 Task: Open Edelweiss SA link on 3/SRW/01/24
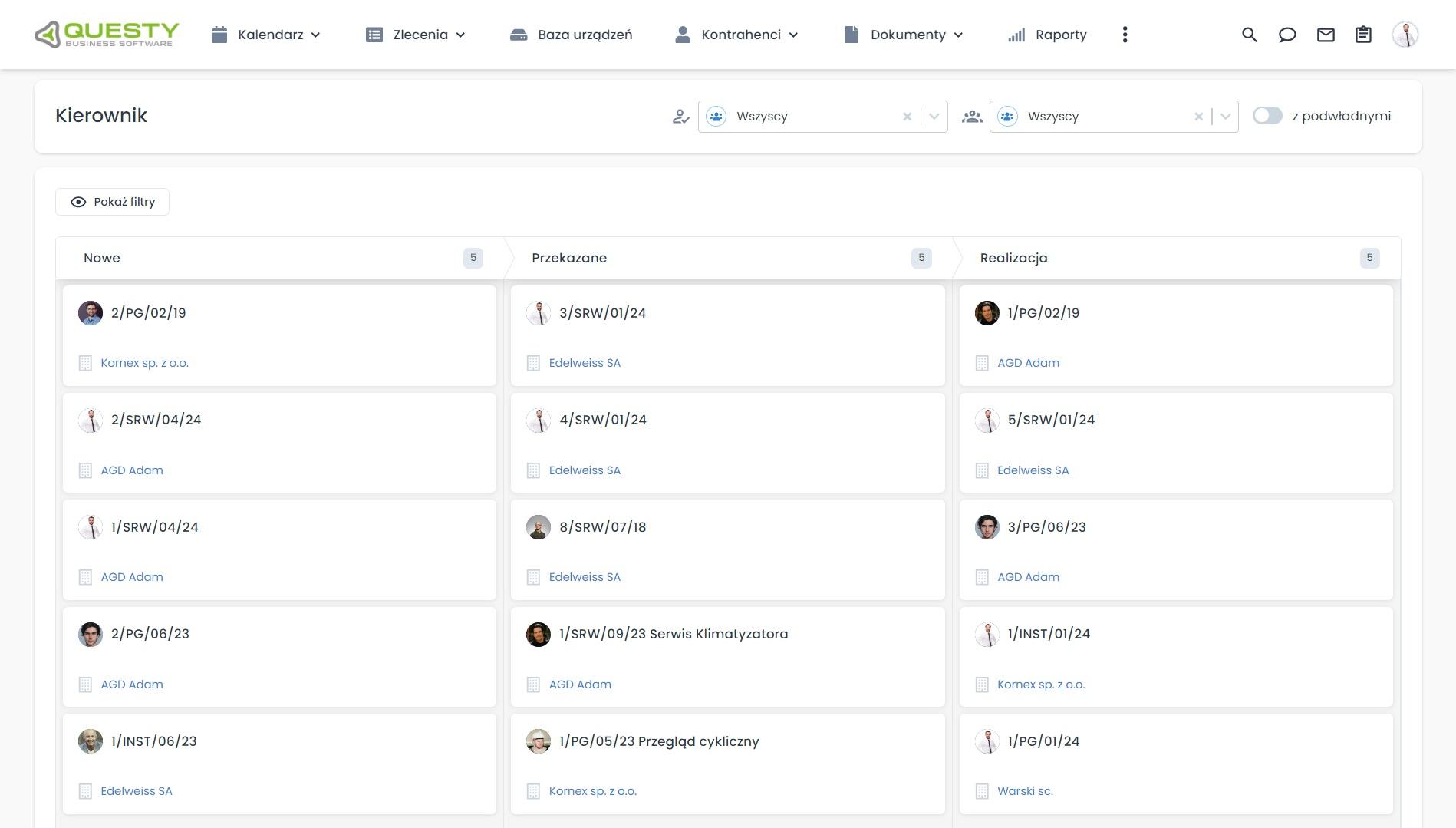point(585,363)
